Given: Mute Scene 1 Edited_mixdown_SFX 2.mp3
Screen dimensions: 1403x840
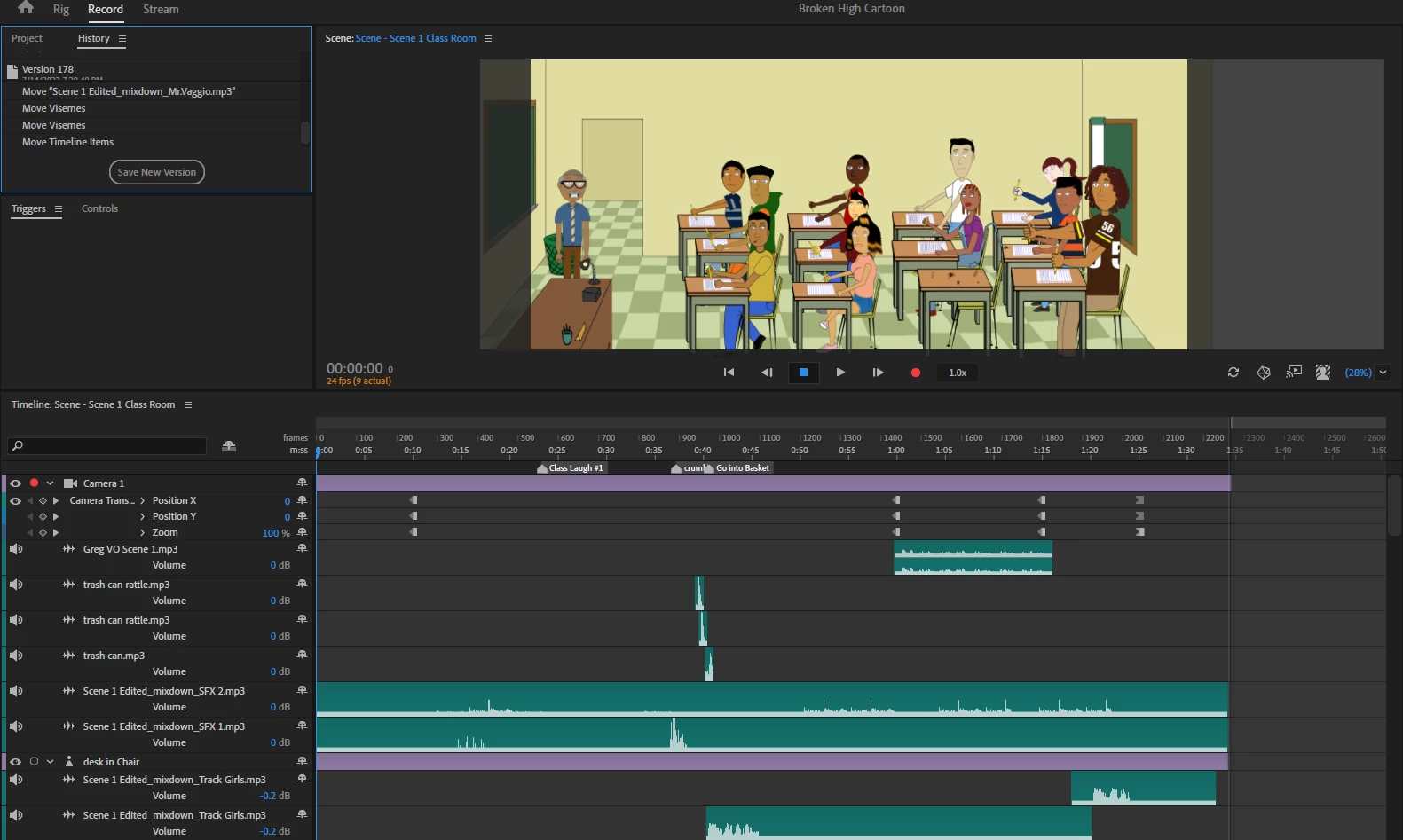Looking at the screenshot, I should pyautogui.click(x=15, y=691).
